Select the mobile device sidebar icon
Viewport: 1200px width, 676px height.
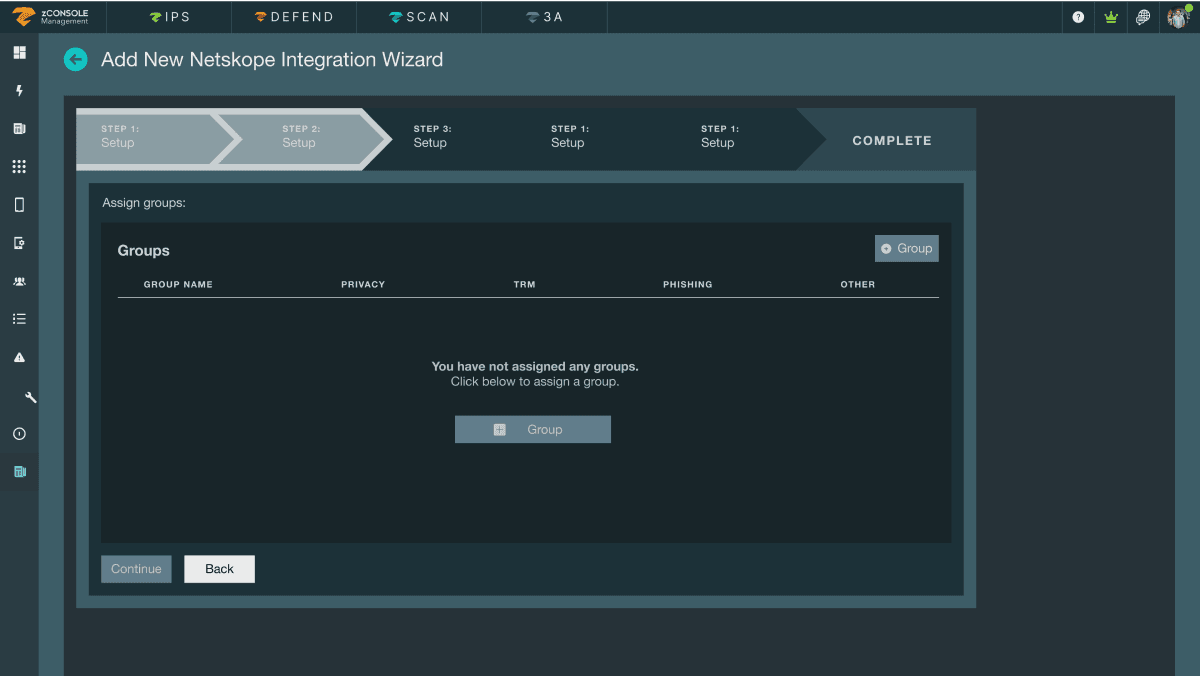click(x=18, y=204)
